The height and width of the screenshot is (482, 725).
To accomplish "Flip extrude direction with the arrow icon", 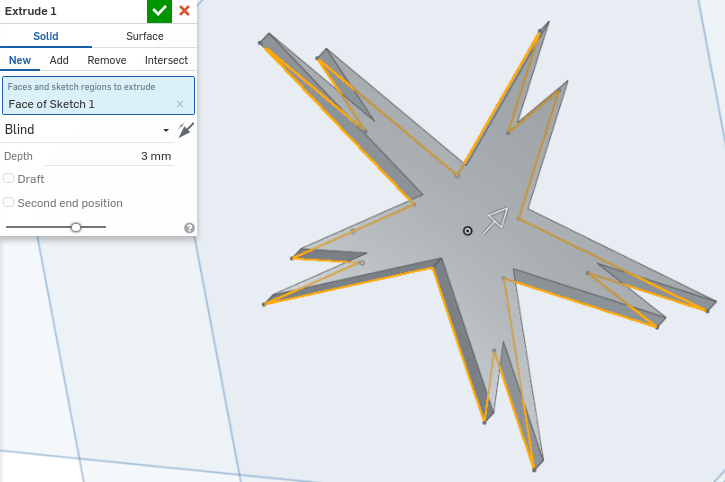I will pyautogui.click(x=186, y=130).
